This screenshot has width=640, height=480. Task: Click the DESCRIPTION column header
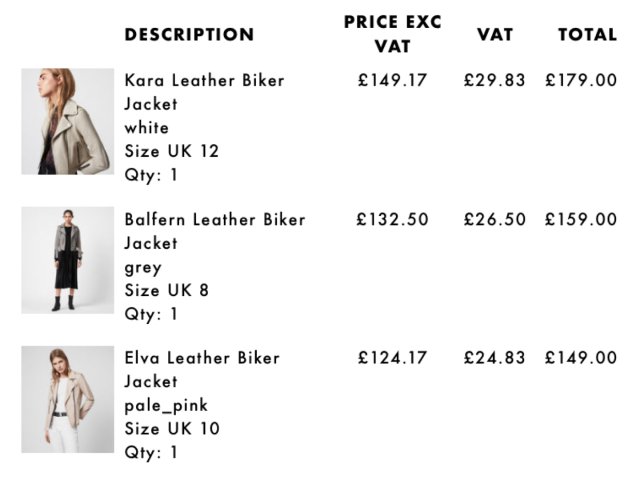[189, 35]
